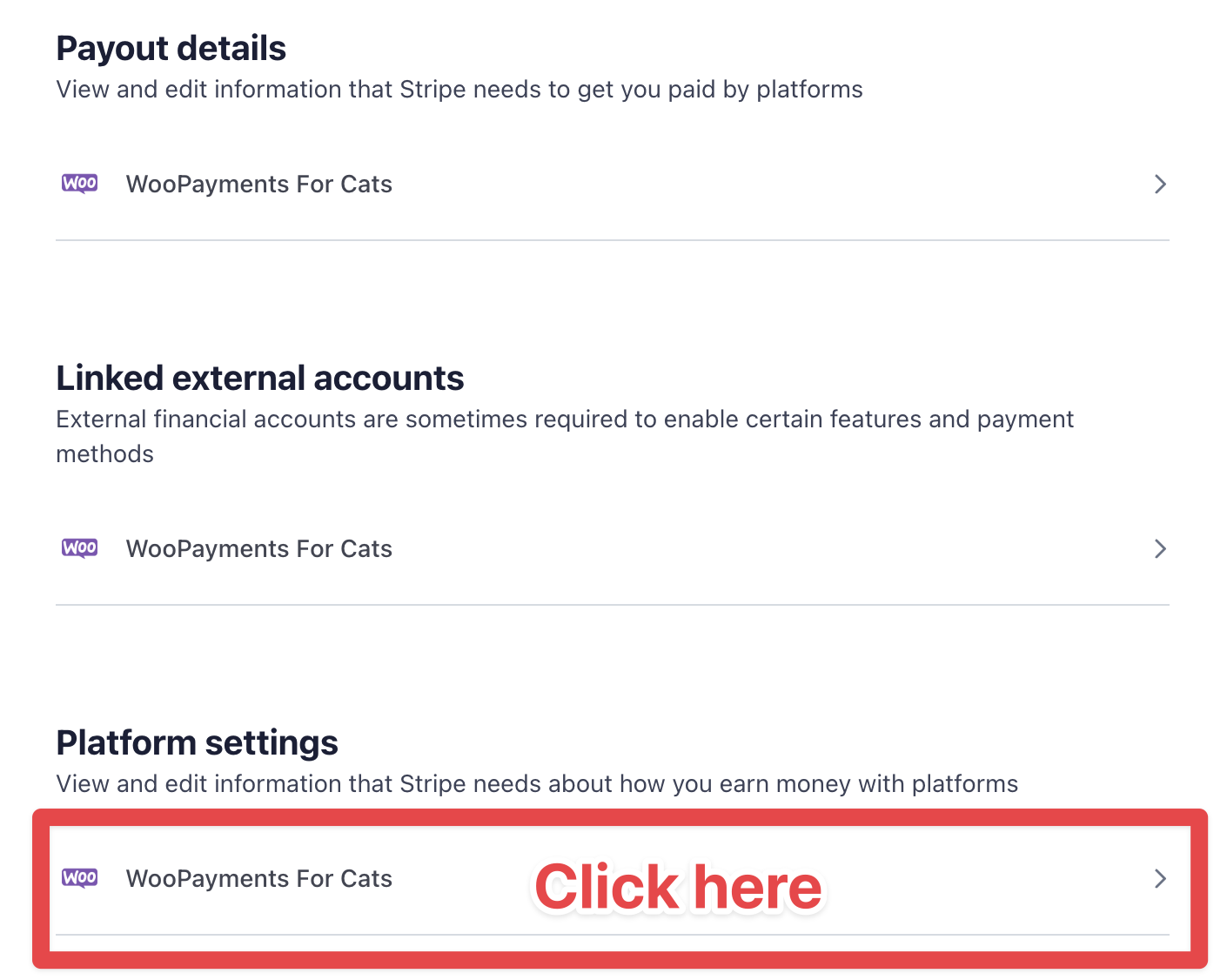The width and height of the screenshot is (1227, 980).
Task: Click the Woo logo under Payout details
Action: coord(79,184)
